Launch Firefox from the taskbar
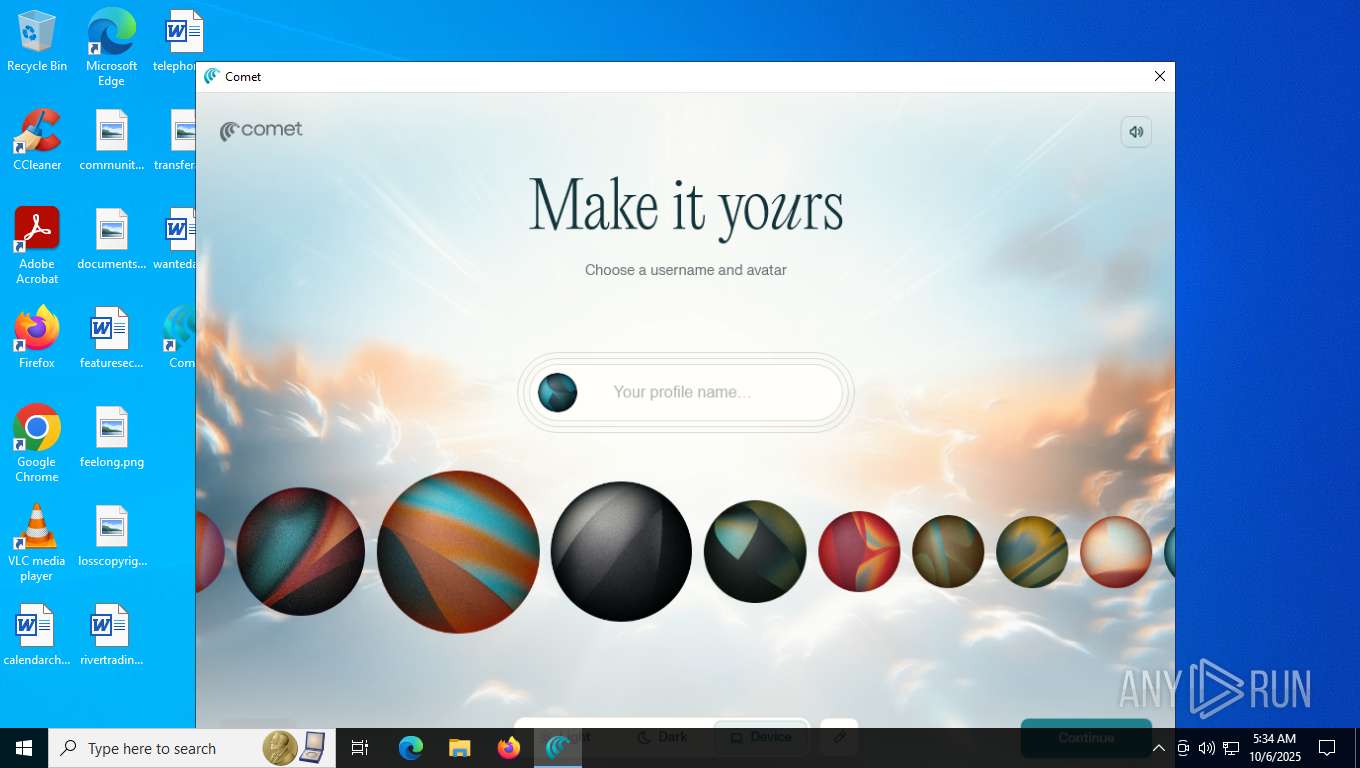Viewport: 1360px width, 768px height. point(509,748)
